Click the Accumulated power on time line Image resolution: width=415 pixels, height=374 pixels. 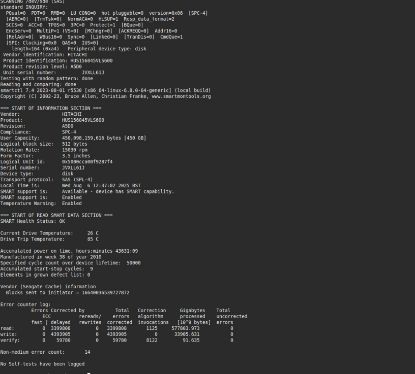click(69, 251)
